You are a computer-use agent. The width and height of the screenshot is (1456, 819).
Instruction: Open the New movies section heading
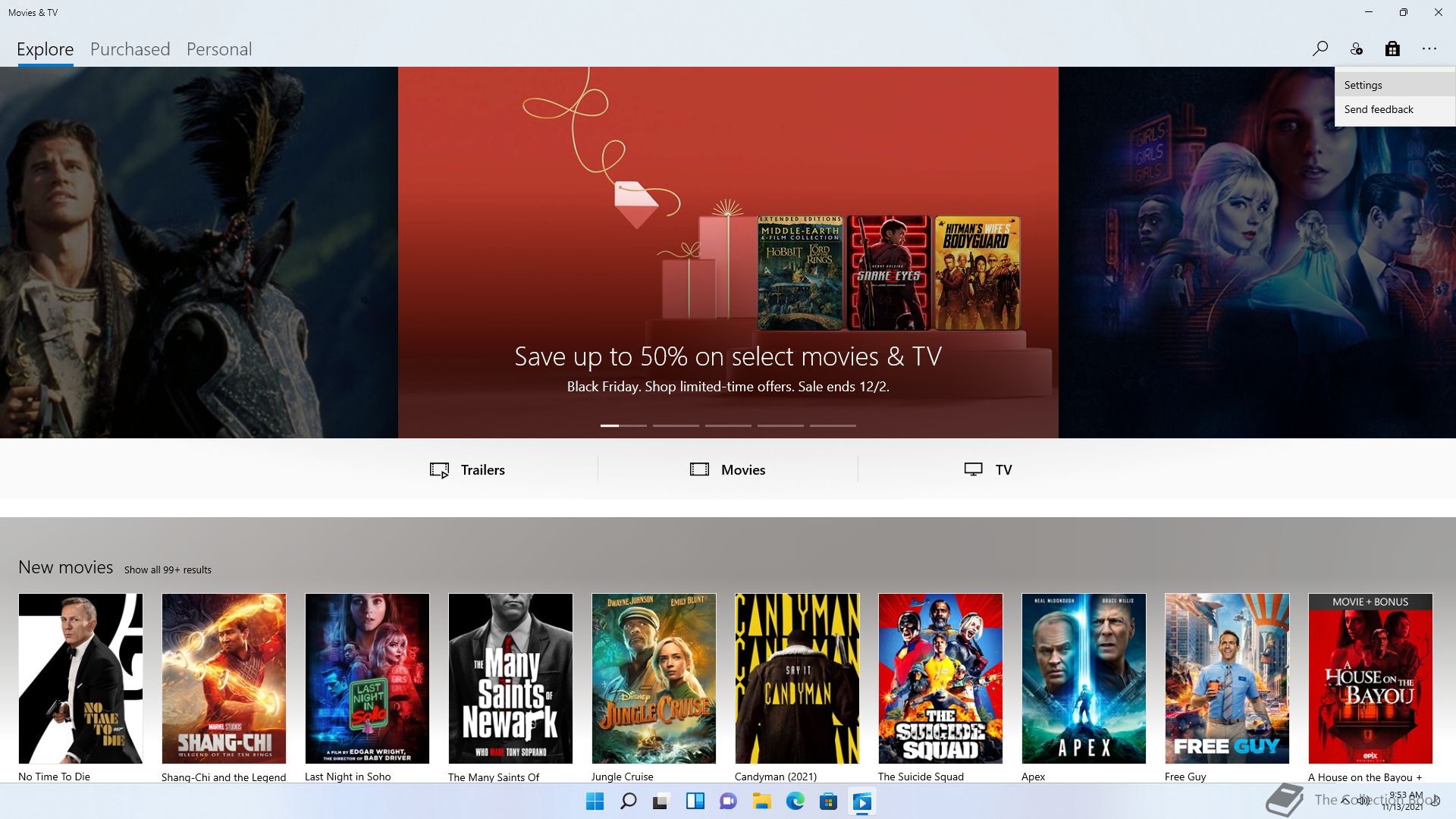[66, 567]
